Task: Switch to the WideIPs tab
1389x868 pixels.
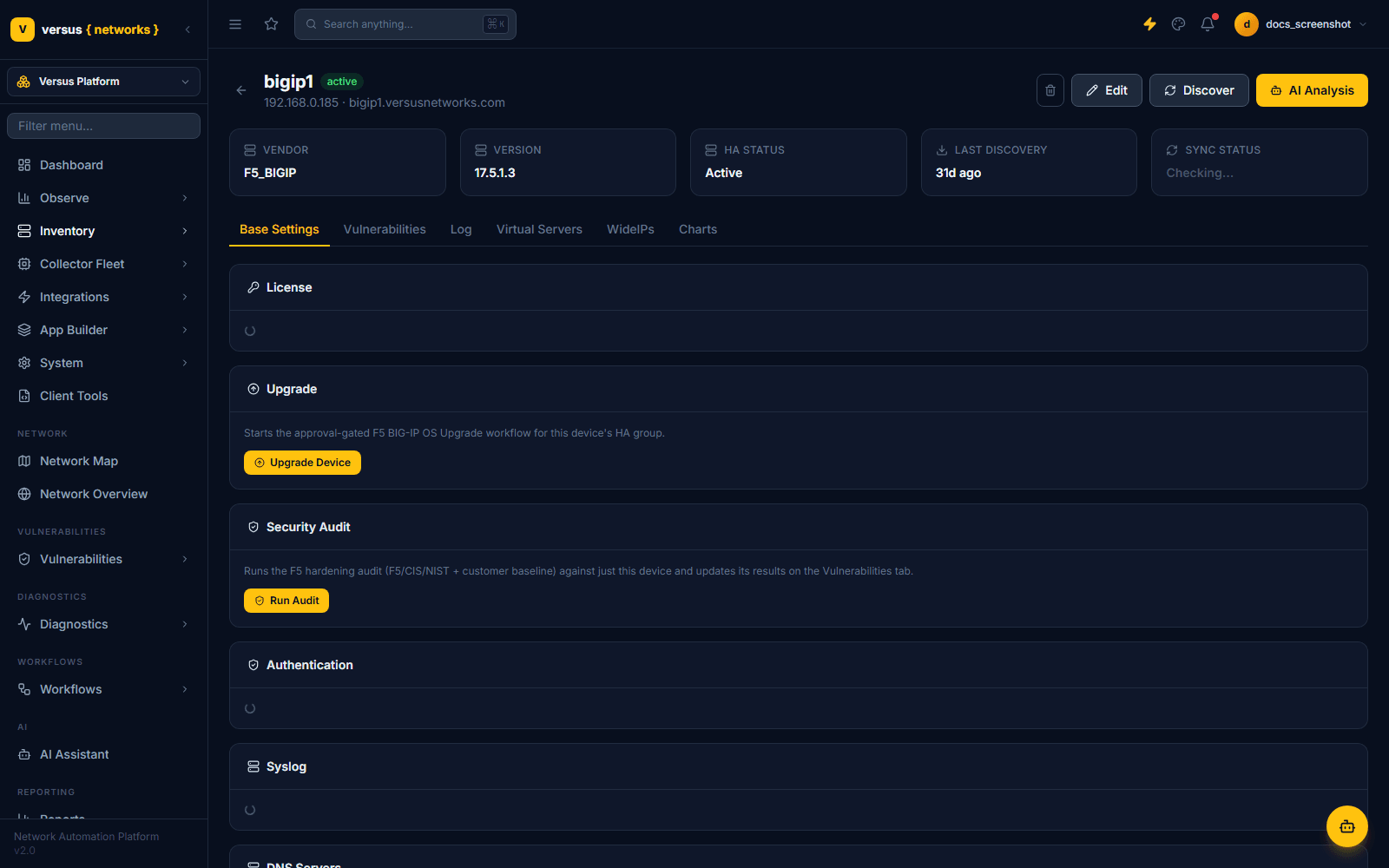Action: pyautogui.click(x=630, y=229)
